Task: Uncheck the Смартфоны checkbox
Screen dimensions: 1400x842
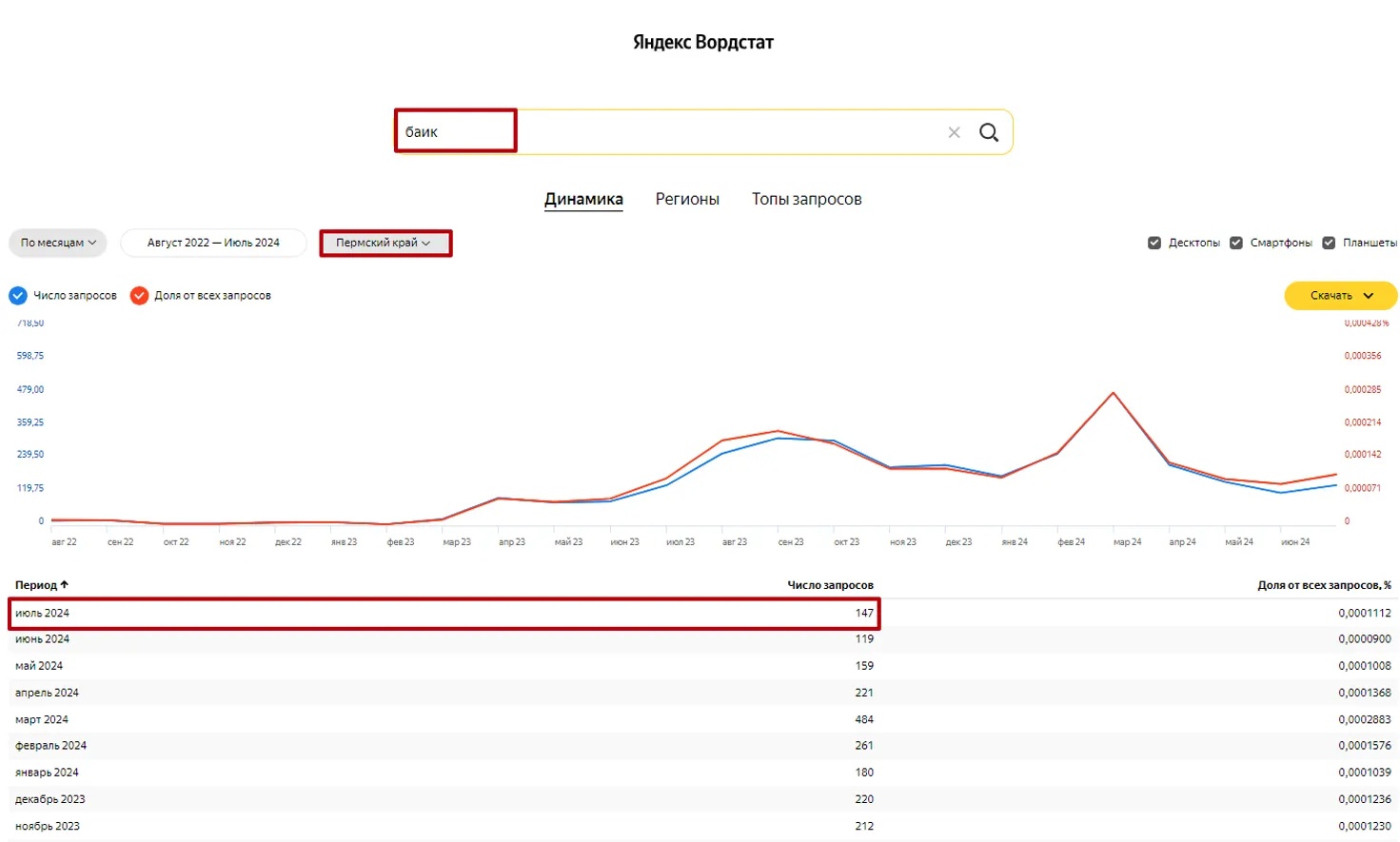Action: click(x=1236, y=243)
